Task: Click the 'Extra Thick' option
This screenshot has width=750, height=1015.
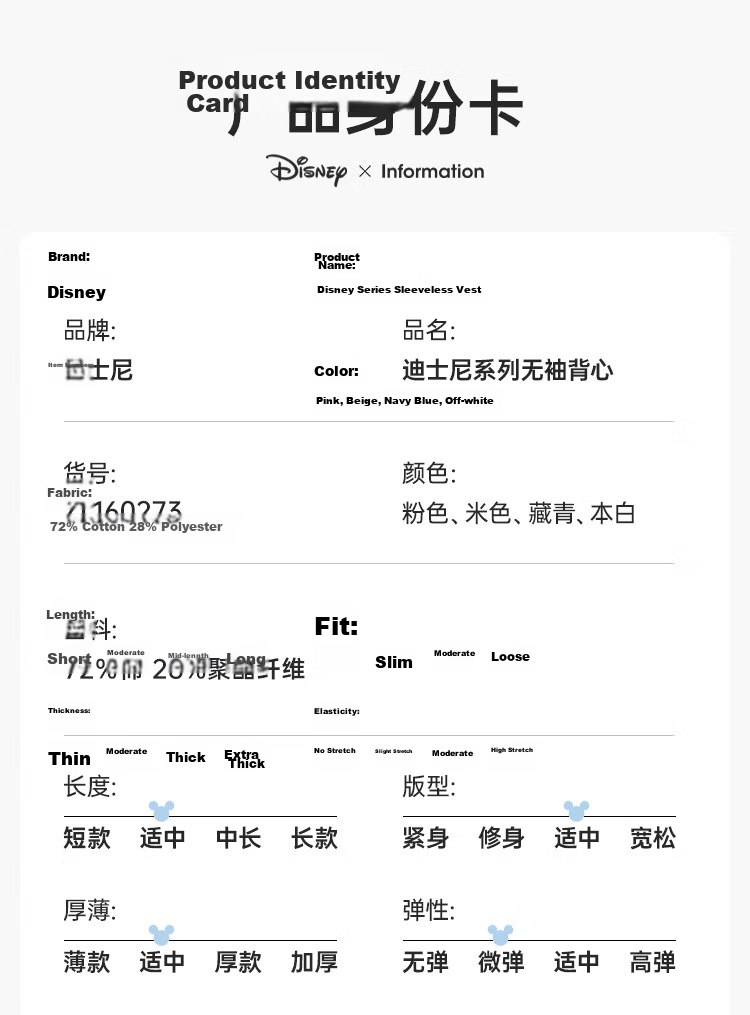Action: click(x=245, y=759)
